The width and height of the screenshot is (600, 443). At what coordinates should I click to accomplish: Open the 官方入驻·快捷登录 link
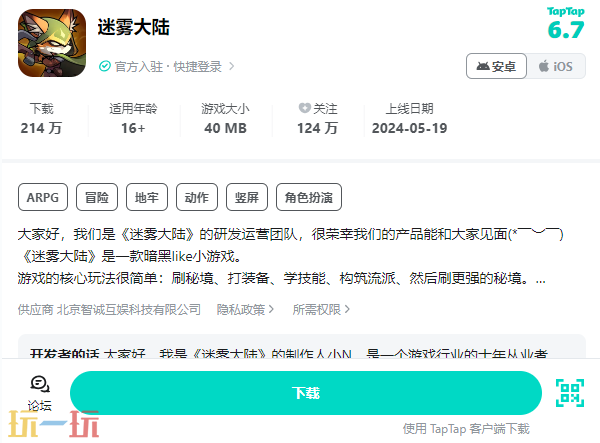pos(168,67)
